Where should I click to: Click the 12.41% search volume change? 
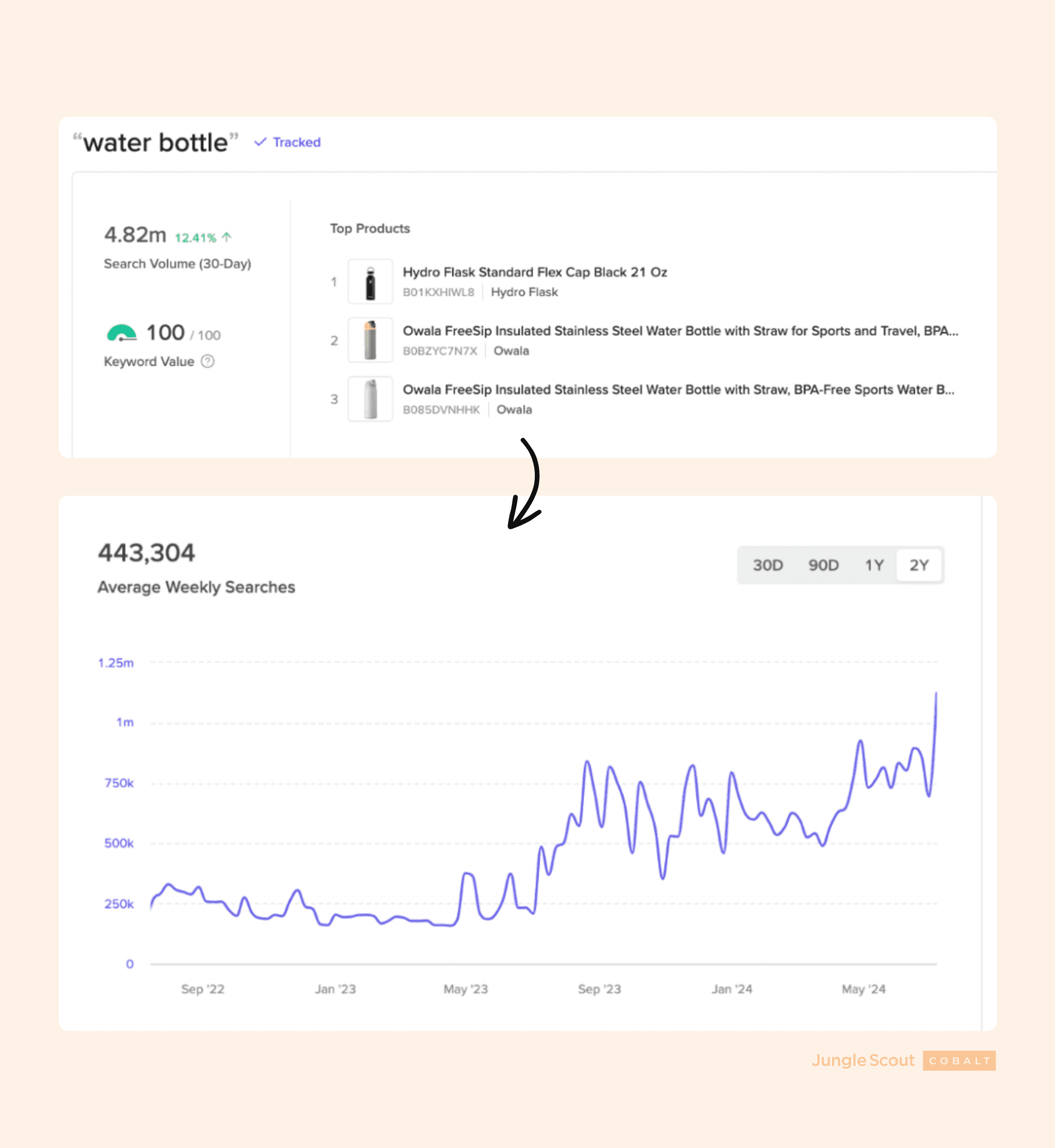coord(195,238)
